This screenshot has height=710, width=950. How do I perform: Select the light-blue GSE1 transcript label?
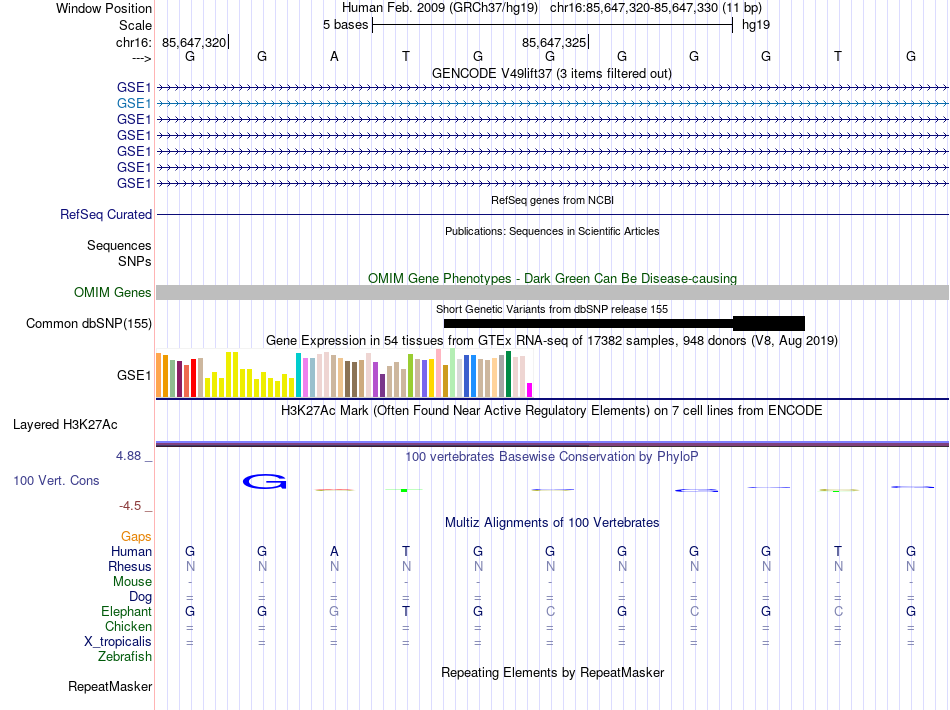tap(134, 104)
